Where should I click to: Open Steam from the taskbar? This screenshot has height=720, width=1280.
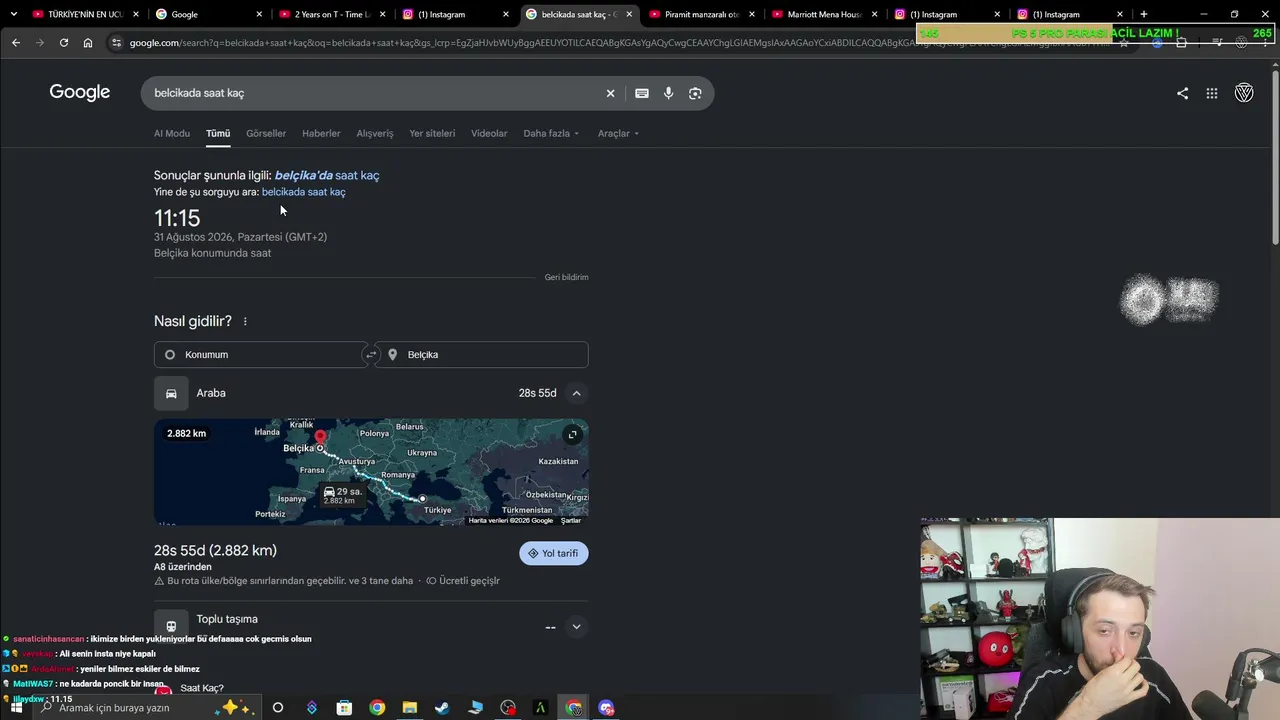pos(442,708)
